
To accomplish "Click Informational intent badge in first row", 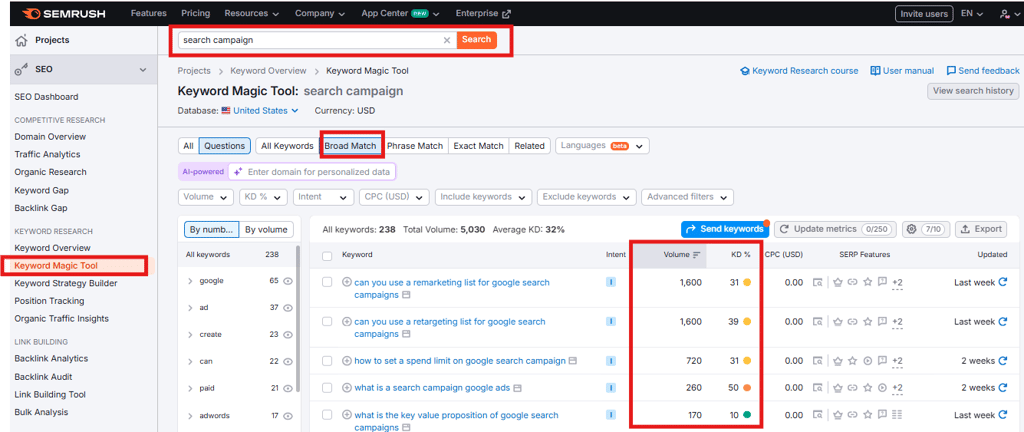I will 611,283.
